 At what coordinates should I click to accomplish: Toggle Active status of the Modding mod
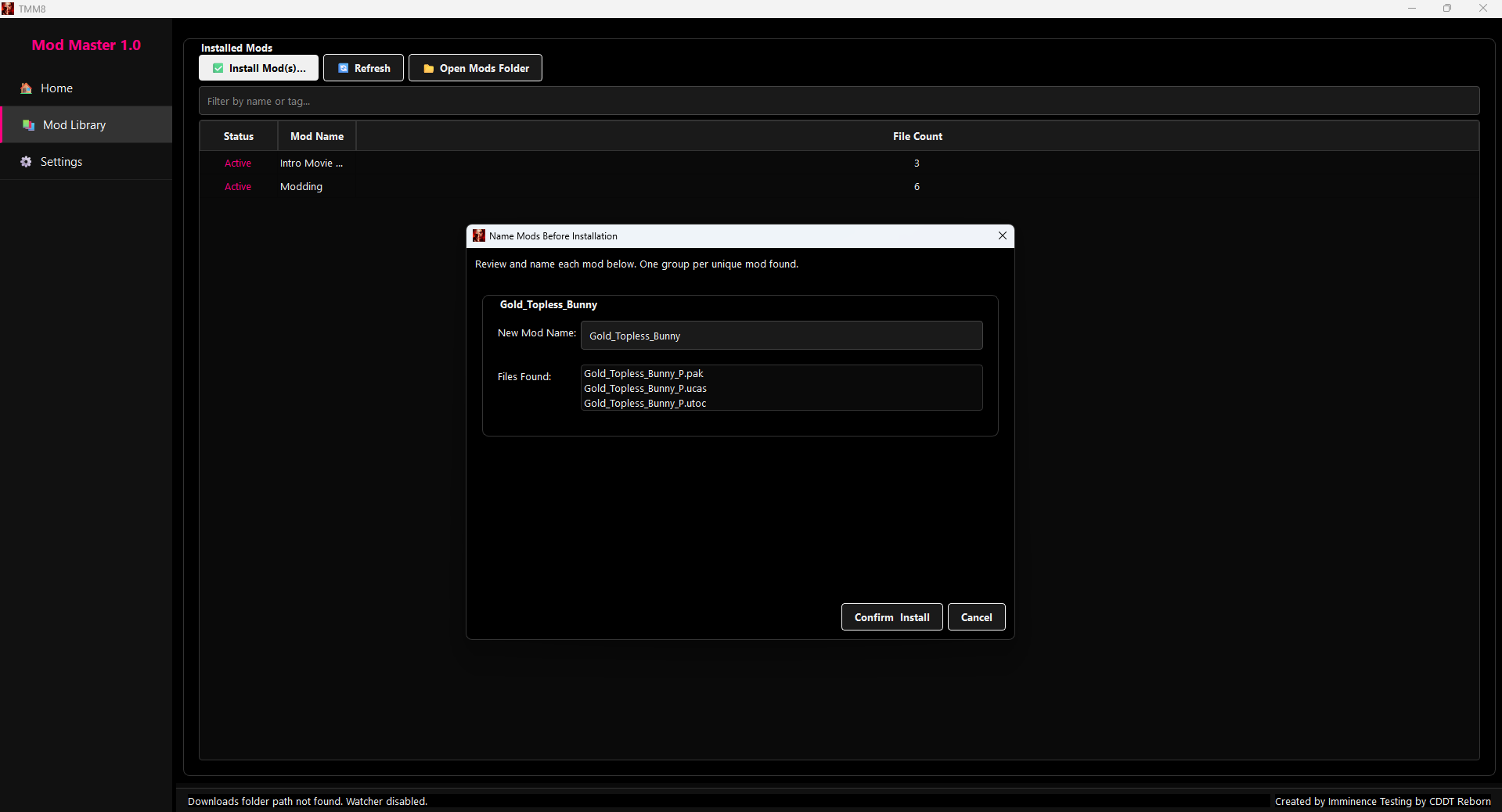click(238, 186)
